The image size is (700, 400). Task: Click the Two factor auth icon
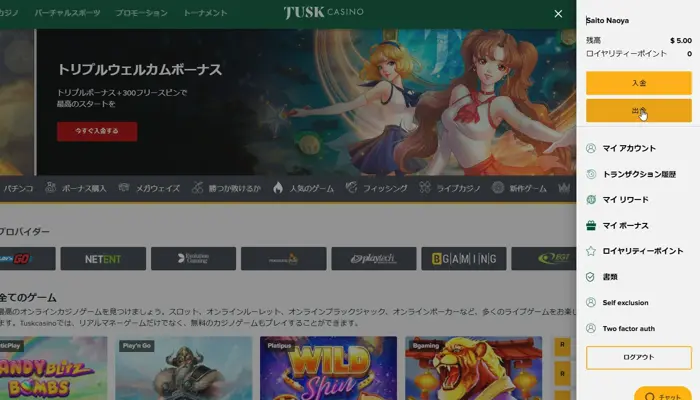click(x=591, y=328)
